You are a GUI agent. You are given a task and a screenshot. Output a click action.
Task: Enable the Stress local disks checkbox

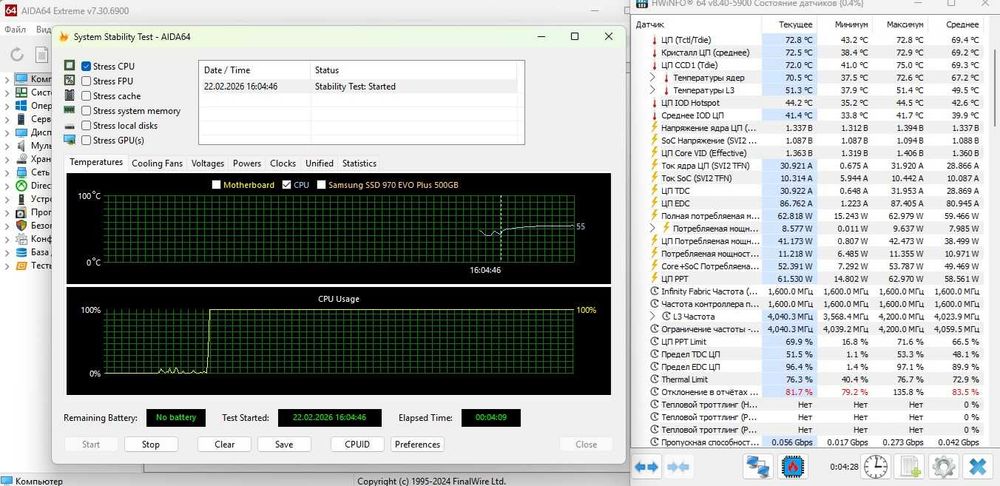tap(86, 125)
